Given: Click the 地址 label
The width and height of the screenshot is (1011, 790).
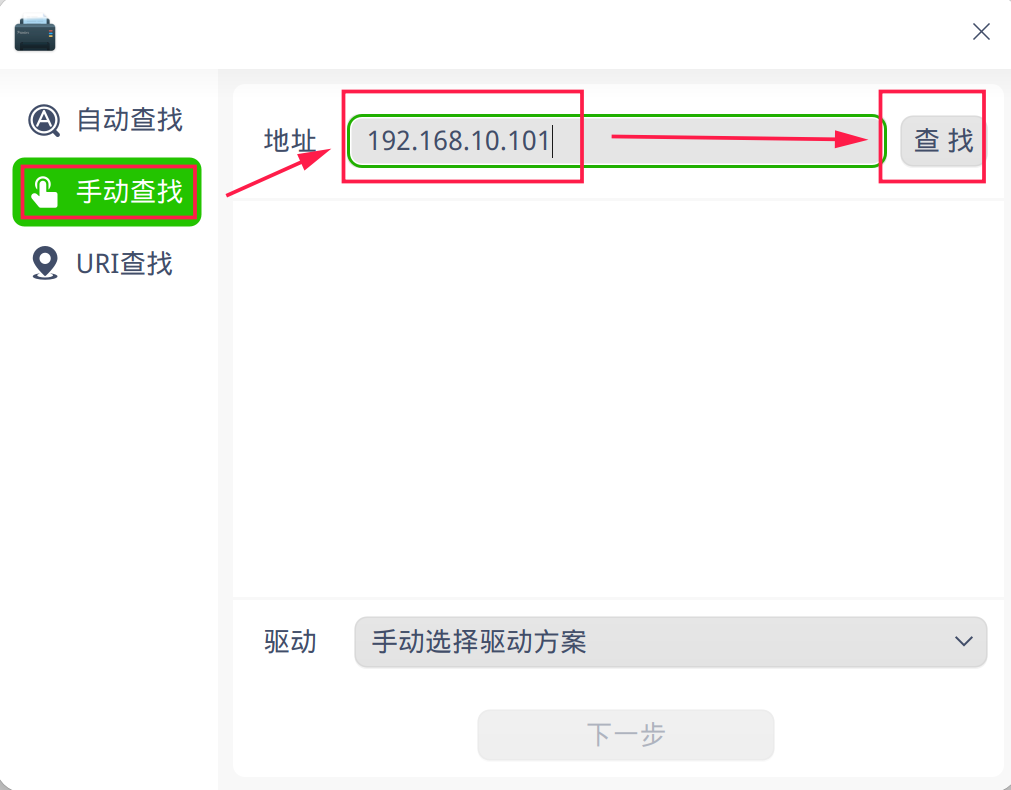Looking at the screenshot, I should 290,141.
